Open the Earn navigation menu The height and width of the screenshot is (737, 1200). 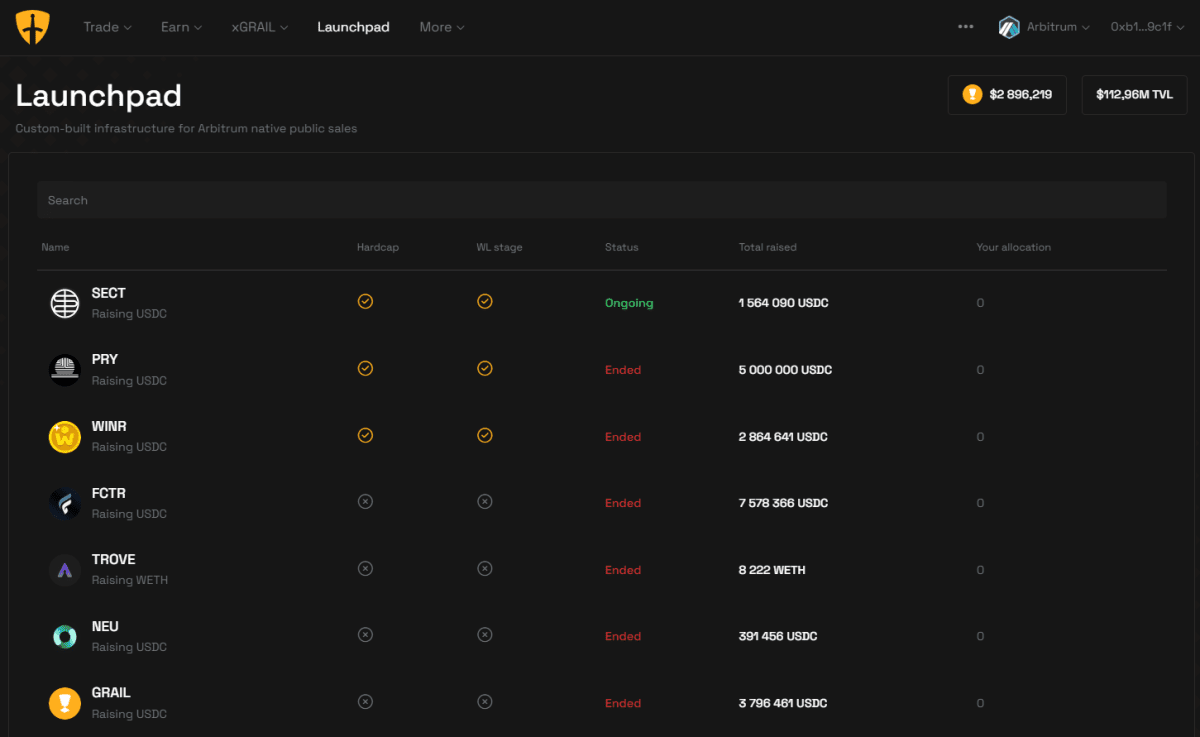click(x=181, y=27)
